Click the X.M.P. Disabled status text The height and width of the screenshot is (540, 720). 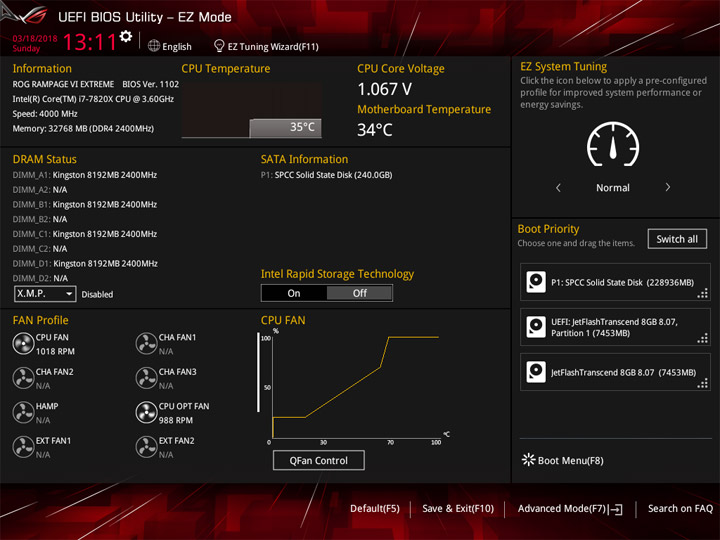[97, 294]
